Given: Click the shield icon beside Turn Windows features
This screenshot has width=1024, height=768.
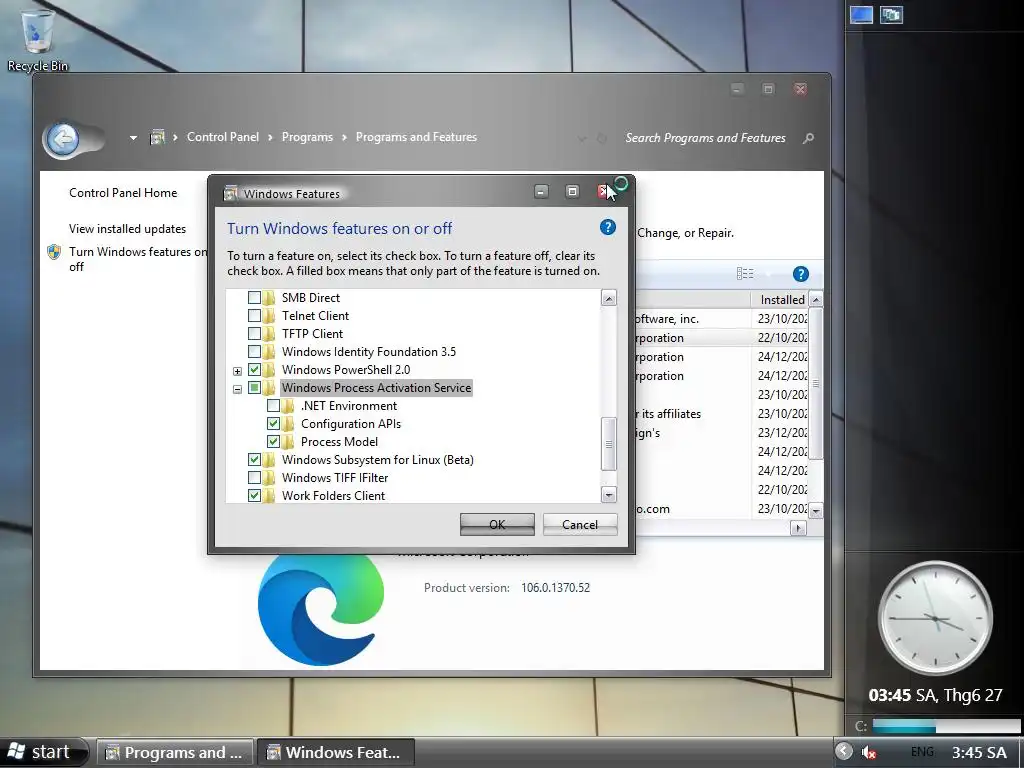Looking at the screenshot, I should click(x=54, y=252).
